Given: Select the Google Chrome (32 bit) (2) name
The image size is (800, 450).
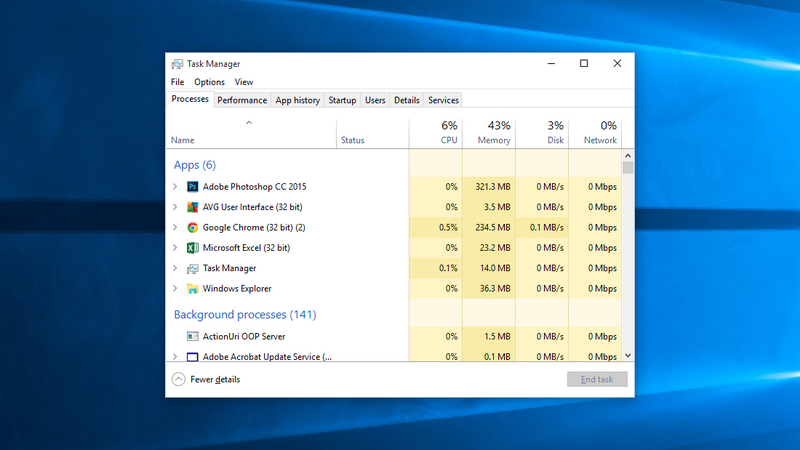Looking at the screenshot, I should point(254,228).
